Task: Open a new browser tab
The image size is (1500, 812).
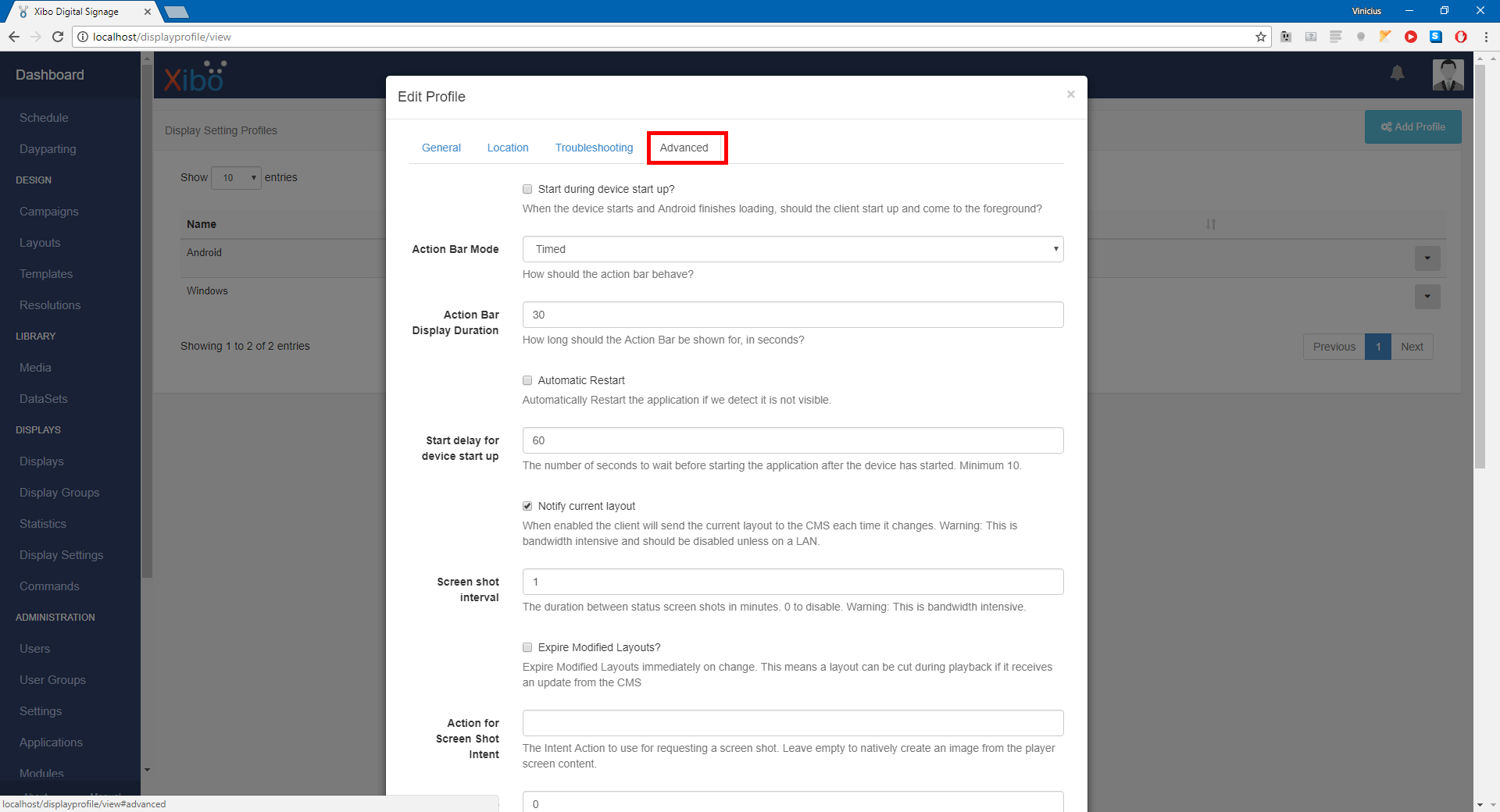Action: (x=177, y=12)
